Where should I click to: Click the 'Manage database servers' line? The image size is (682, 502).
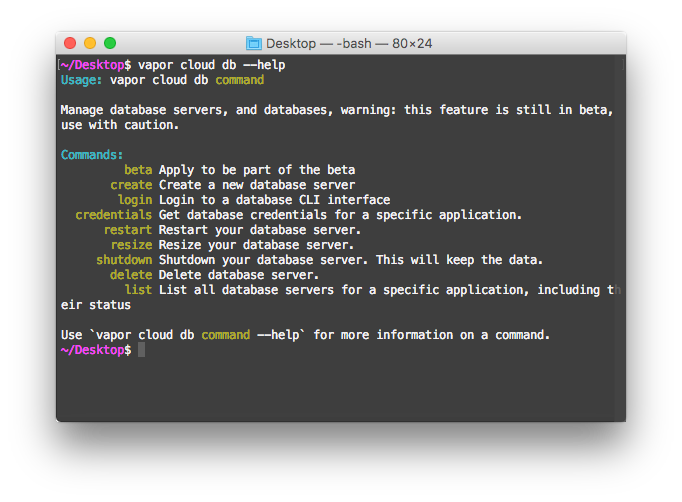coord(337,110)
